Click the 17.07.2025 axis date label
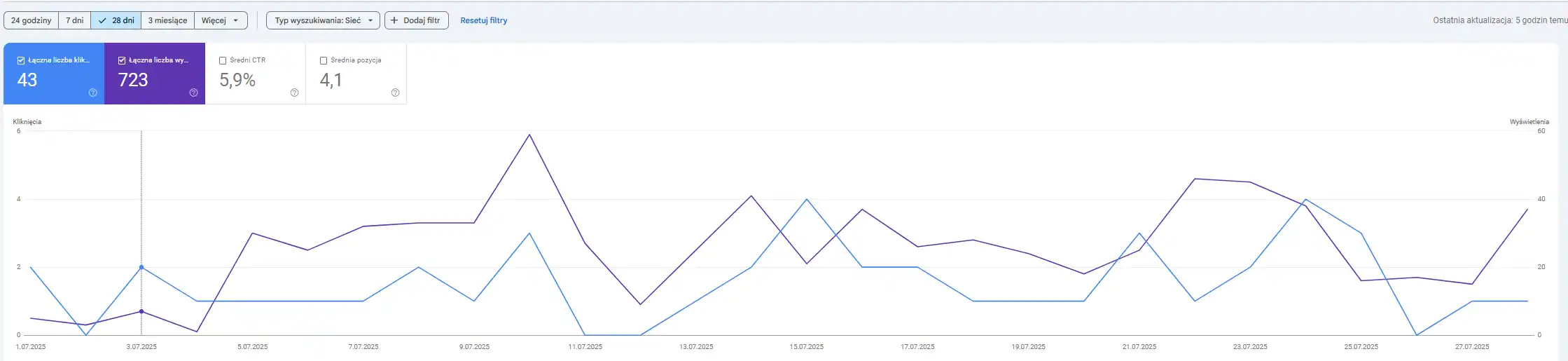This screenshot has width=1568, height=361. pyautogui.click(x=917, y=347)
